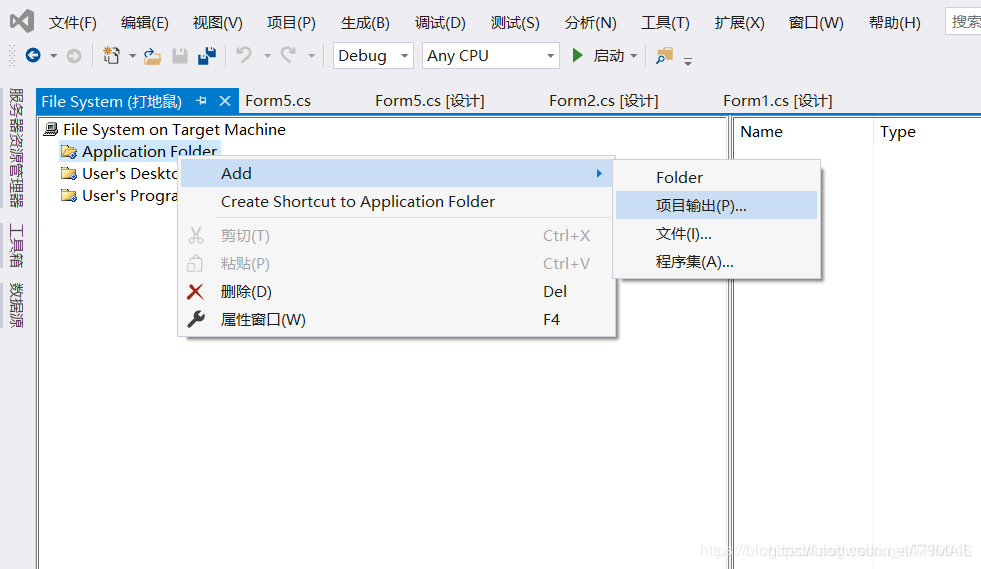The image size is (981, 569).
Task: Open the 编辑(E) menu
Action: 145,23
